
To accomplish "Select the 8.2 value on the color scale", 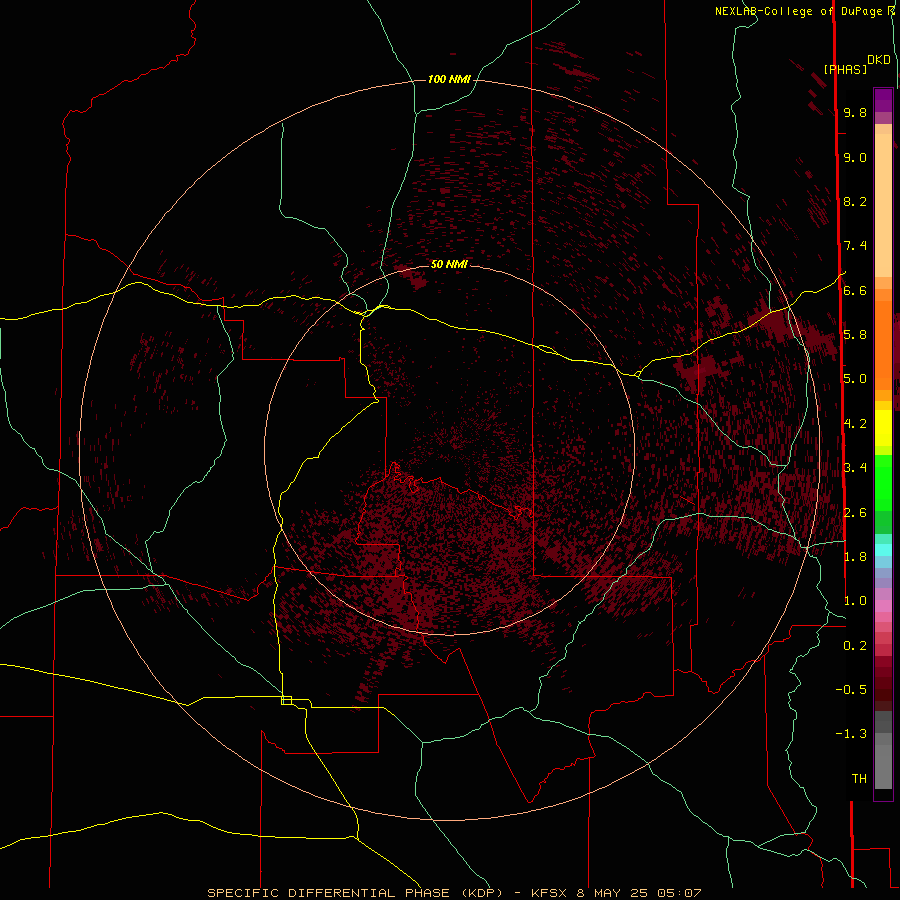I will click(x=855, y=201).
